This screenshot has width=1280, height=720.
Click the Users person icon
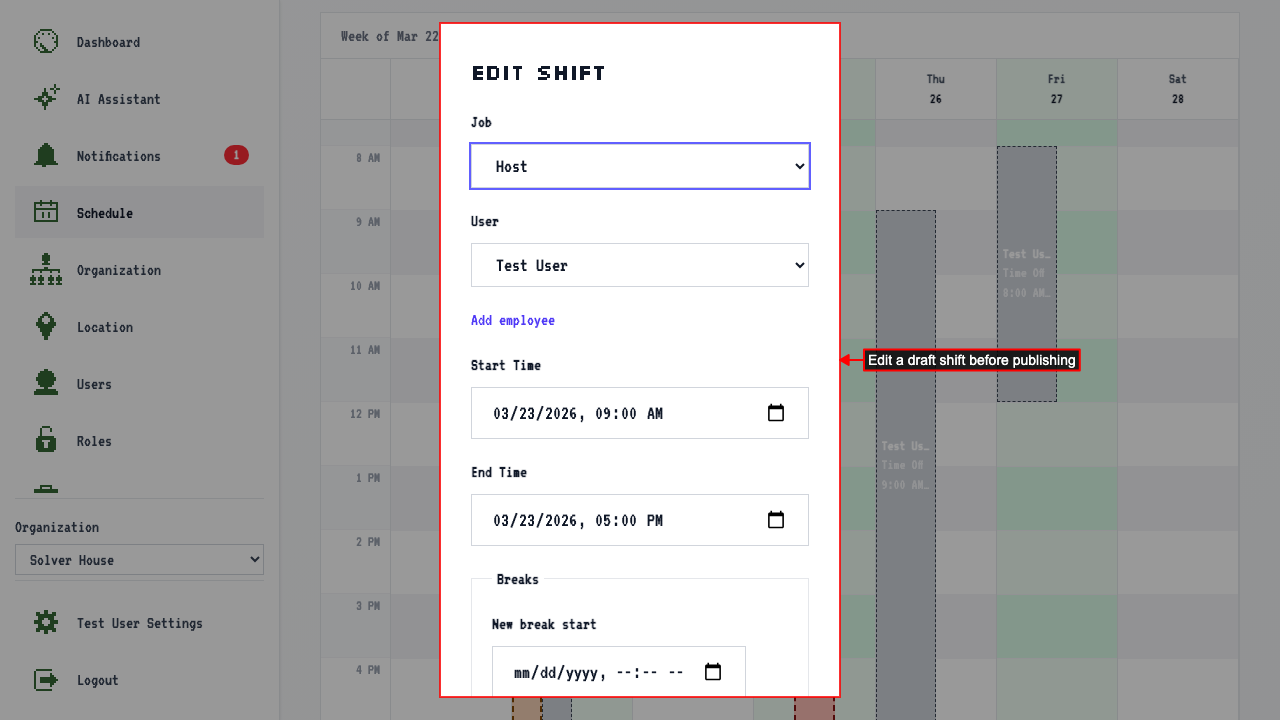(46, 384)
